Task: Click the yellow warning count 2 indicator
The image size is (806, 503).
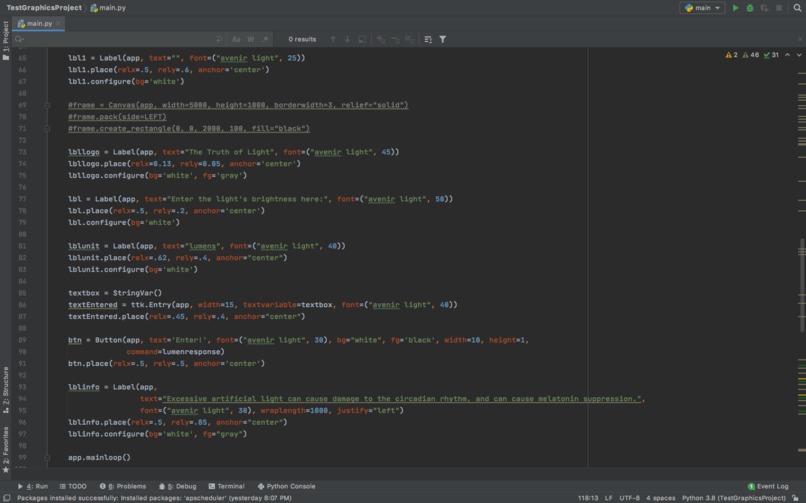Action: [731, 55]
